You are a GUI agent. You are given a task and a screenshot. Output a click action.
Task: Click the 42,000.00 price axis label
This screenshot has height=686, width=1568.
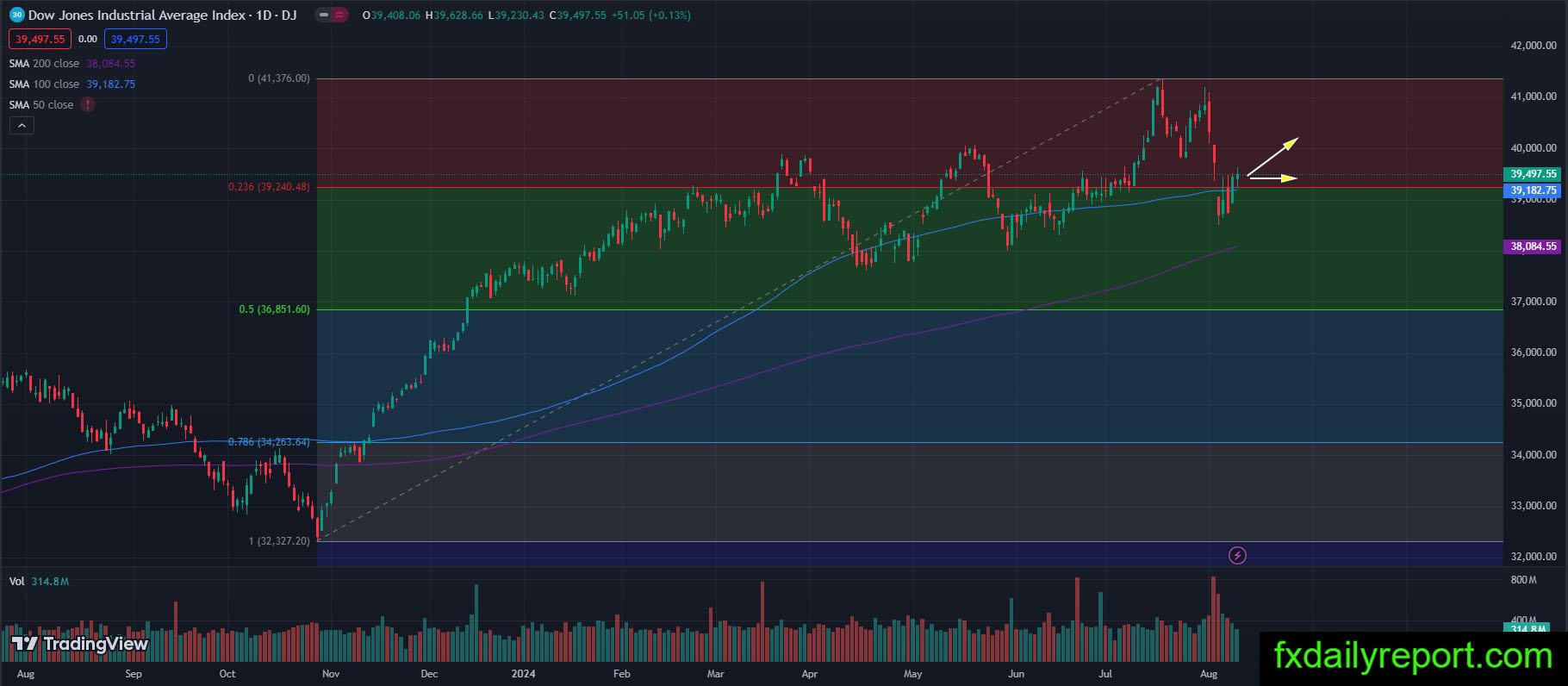1534,46
